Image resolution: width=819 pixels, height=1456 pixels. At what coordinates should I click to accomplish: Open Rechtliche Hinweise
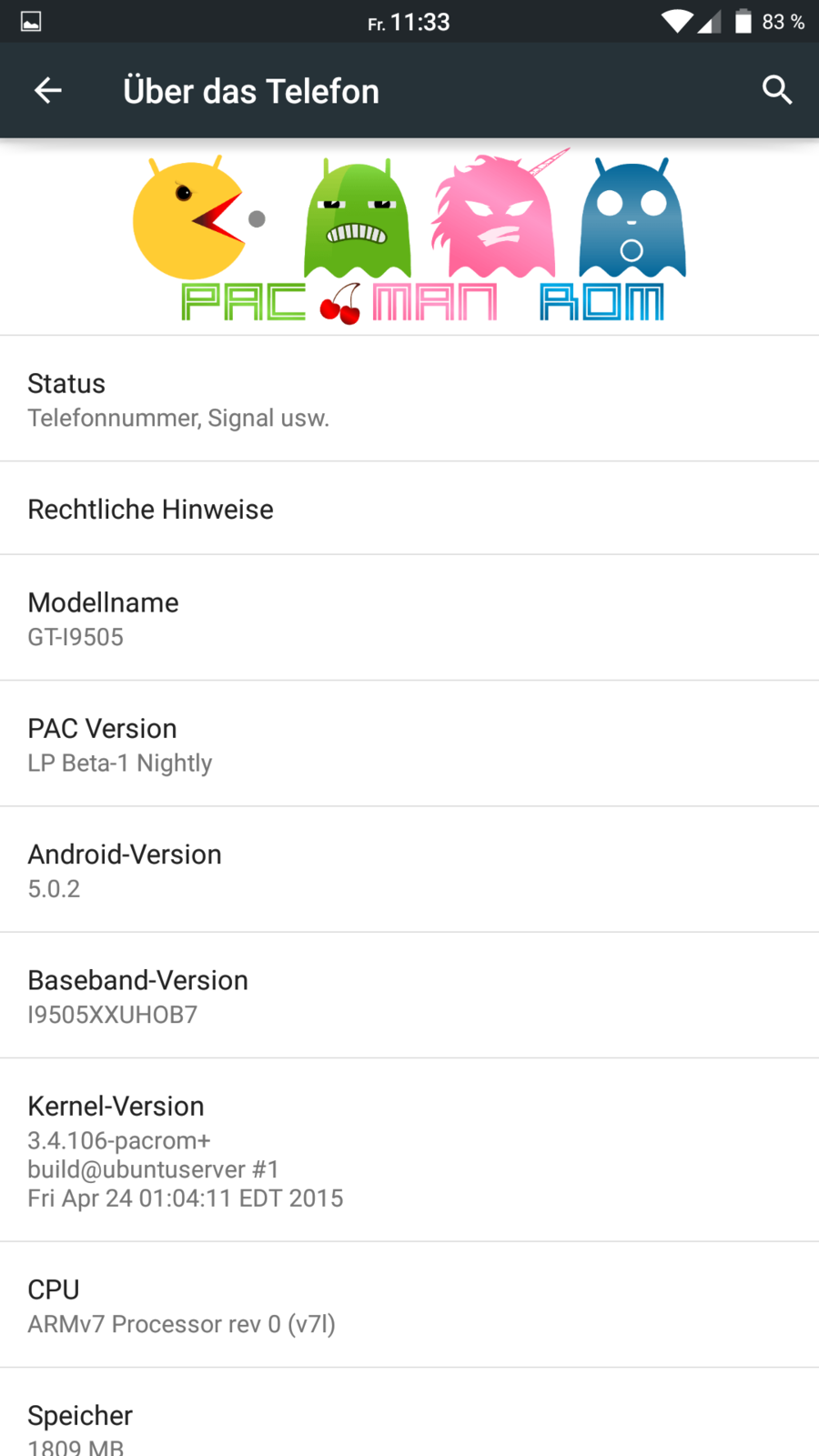coord(409,509)
